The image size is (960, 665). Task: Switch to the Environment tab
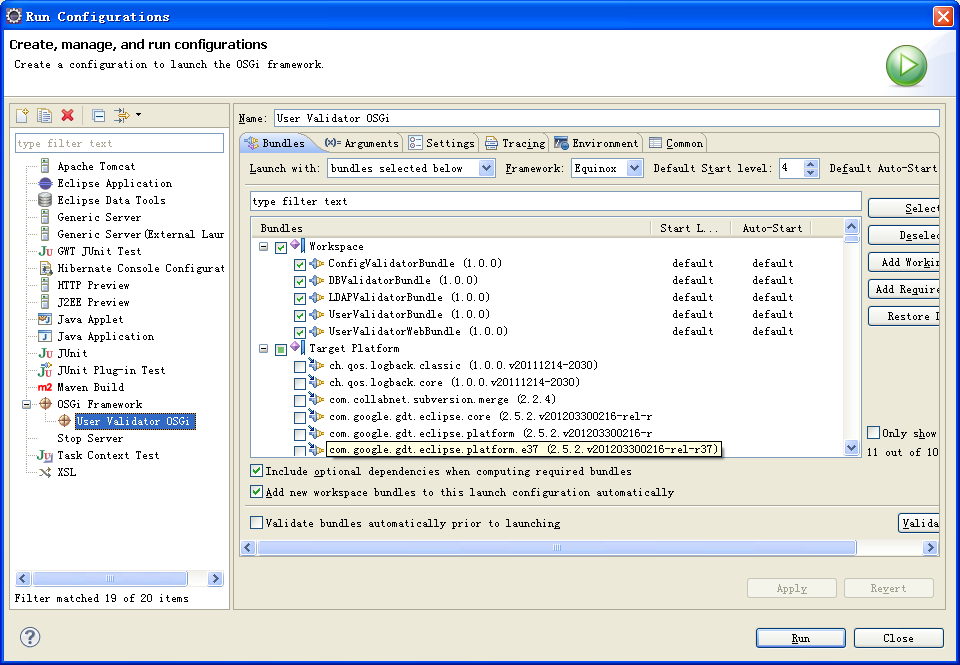[596, 143]
